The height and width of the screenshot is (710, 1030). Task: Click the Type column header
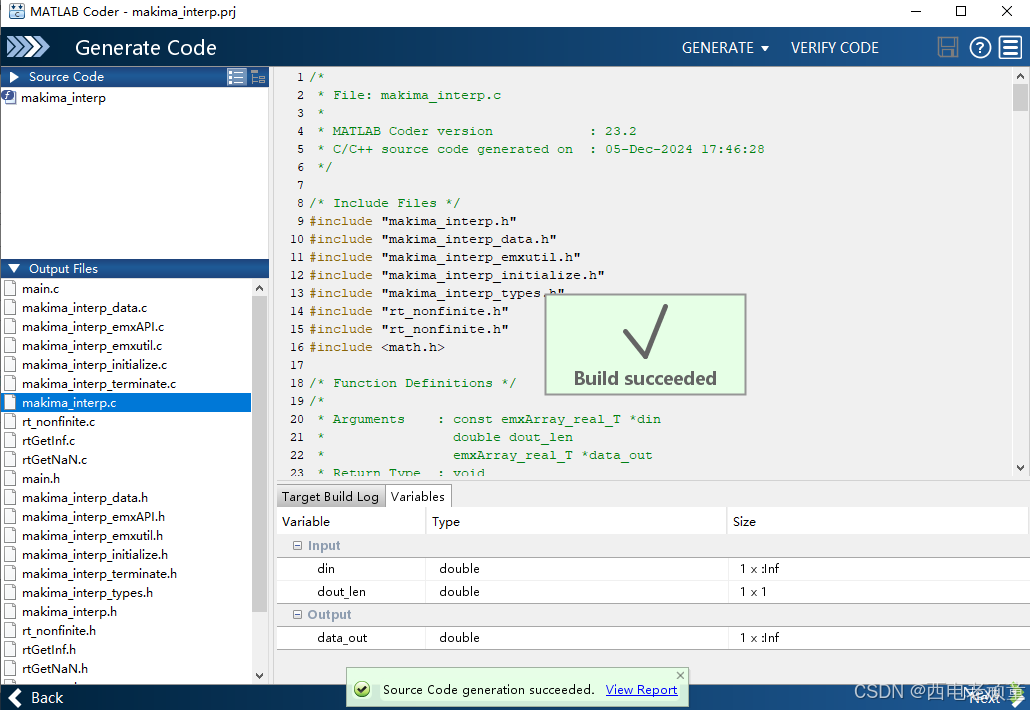tap(577, 521)
